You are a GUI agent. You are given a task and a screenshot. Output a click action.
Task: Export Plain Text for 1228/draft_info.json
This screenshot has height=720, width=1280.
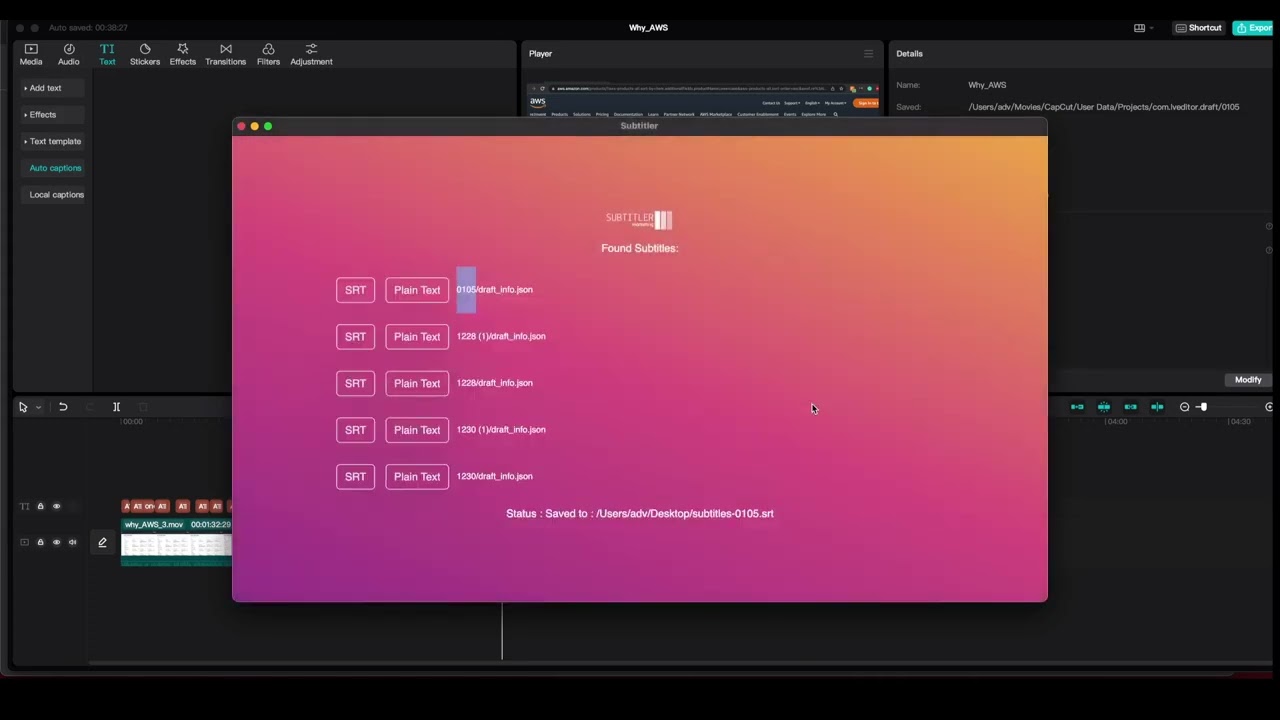point(417,383)
